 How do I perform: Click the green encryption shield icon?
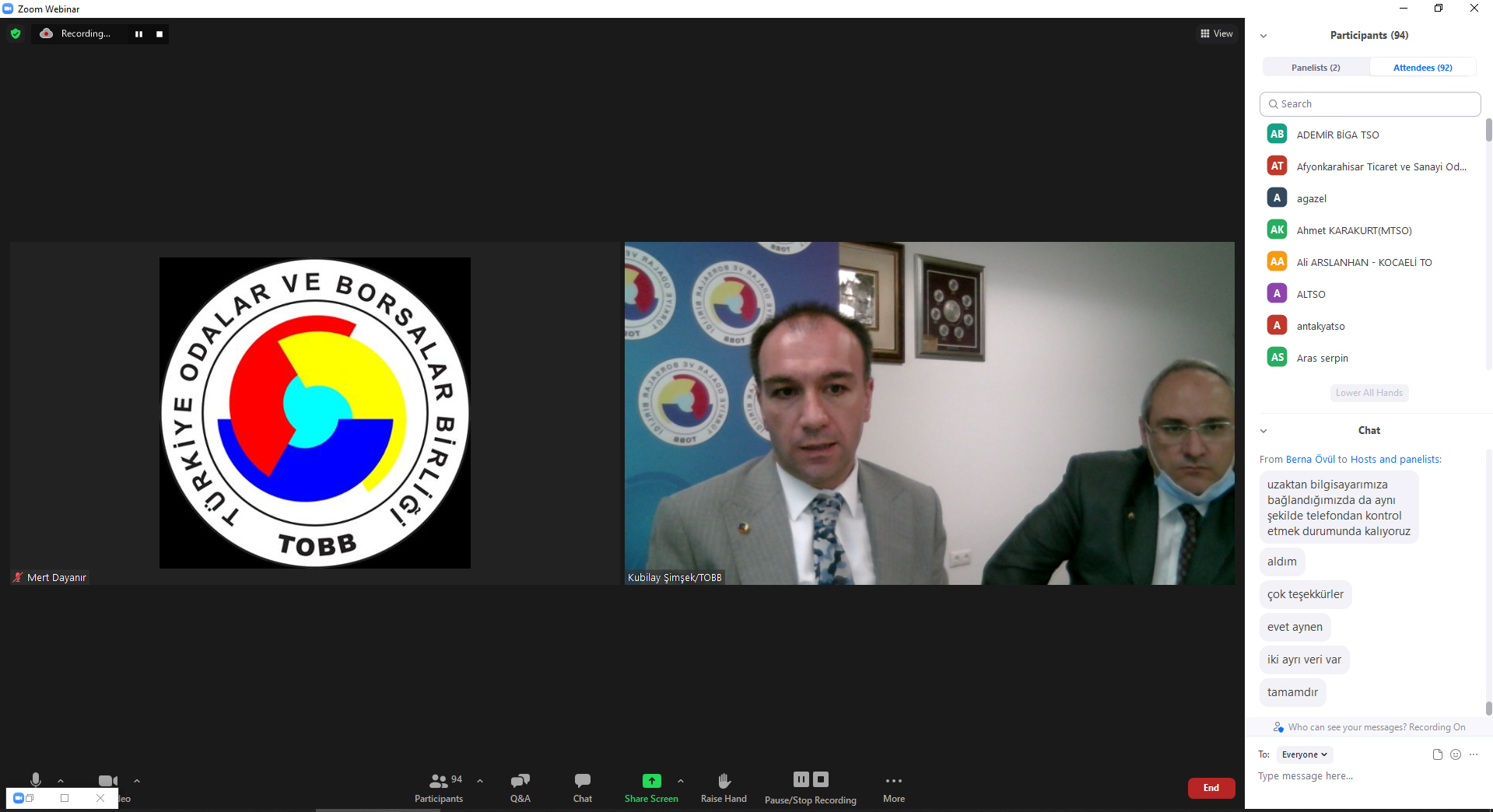[x=16, y=33]
